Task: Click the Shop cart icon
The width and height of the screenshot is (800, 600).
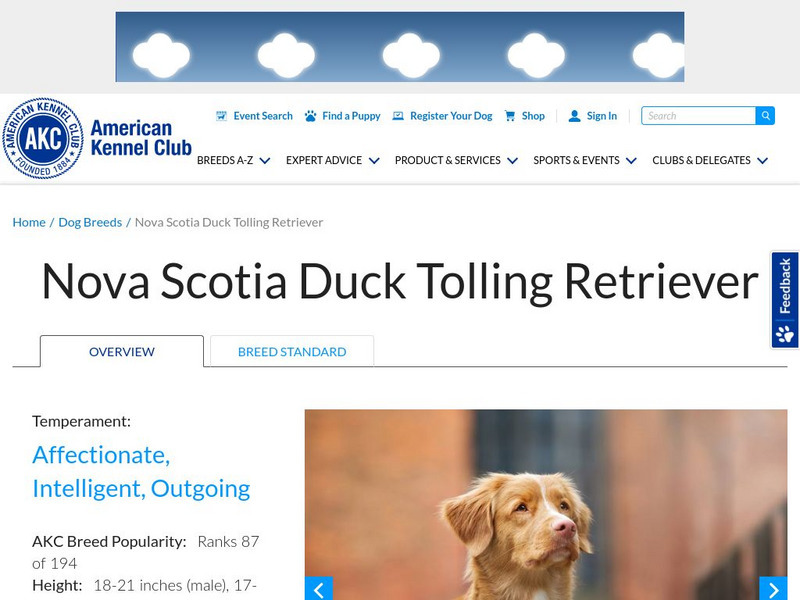Action: coord(510,116)
